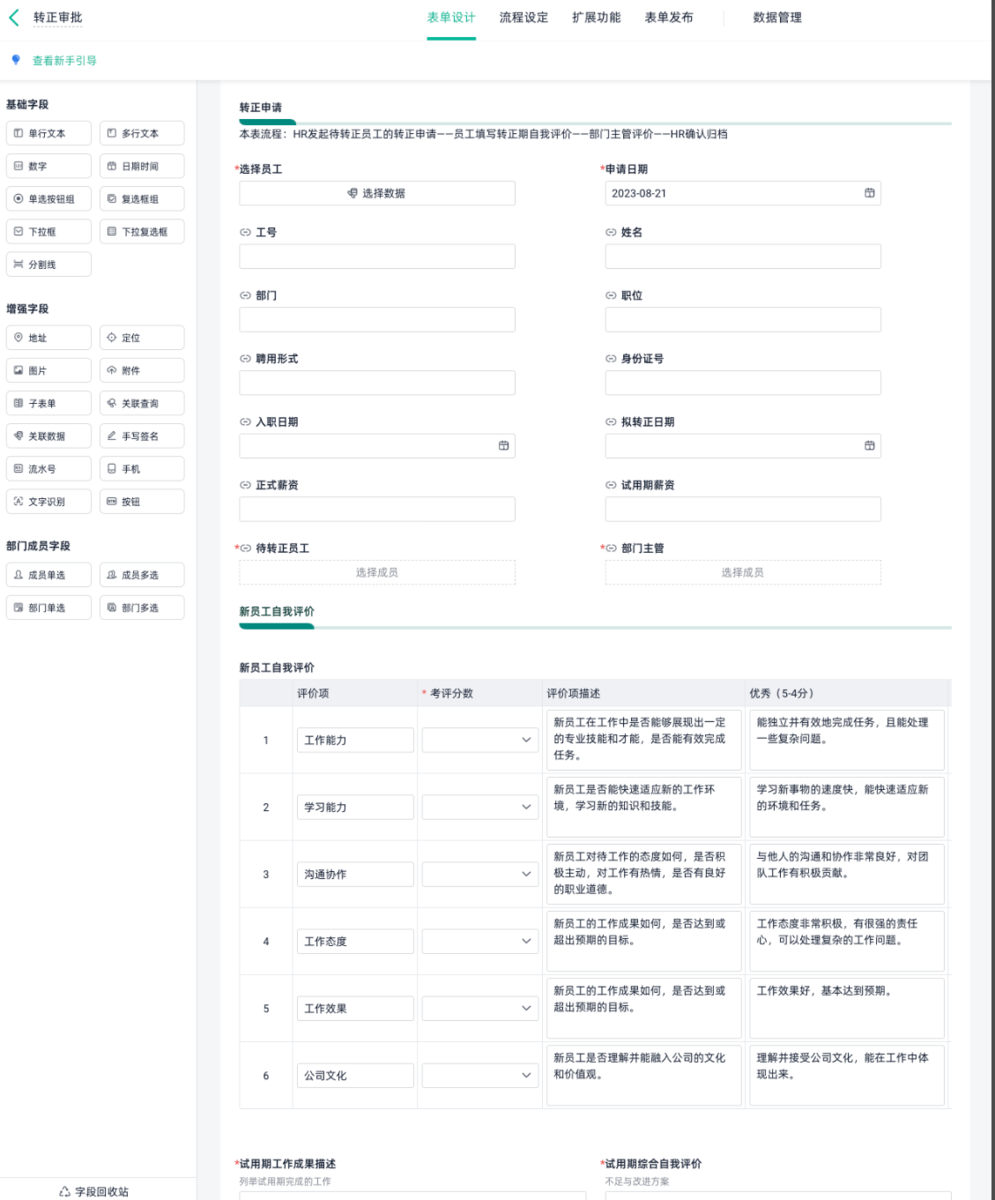Add a 日期时间 field
This screenshot has width=995, height=1200.
(142, 166)
